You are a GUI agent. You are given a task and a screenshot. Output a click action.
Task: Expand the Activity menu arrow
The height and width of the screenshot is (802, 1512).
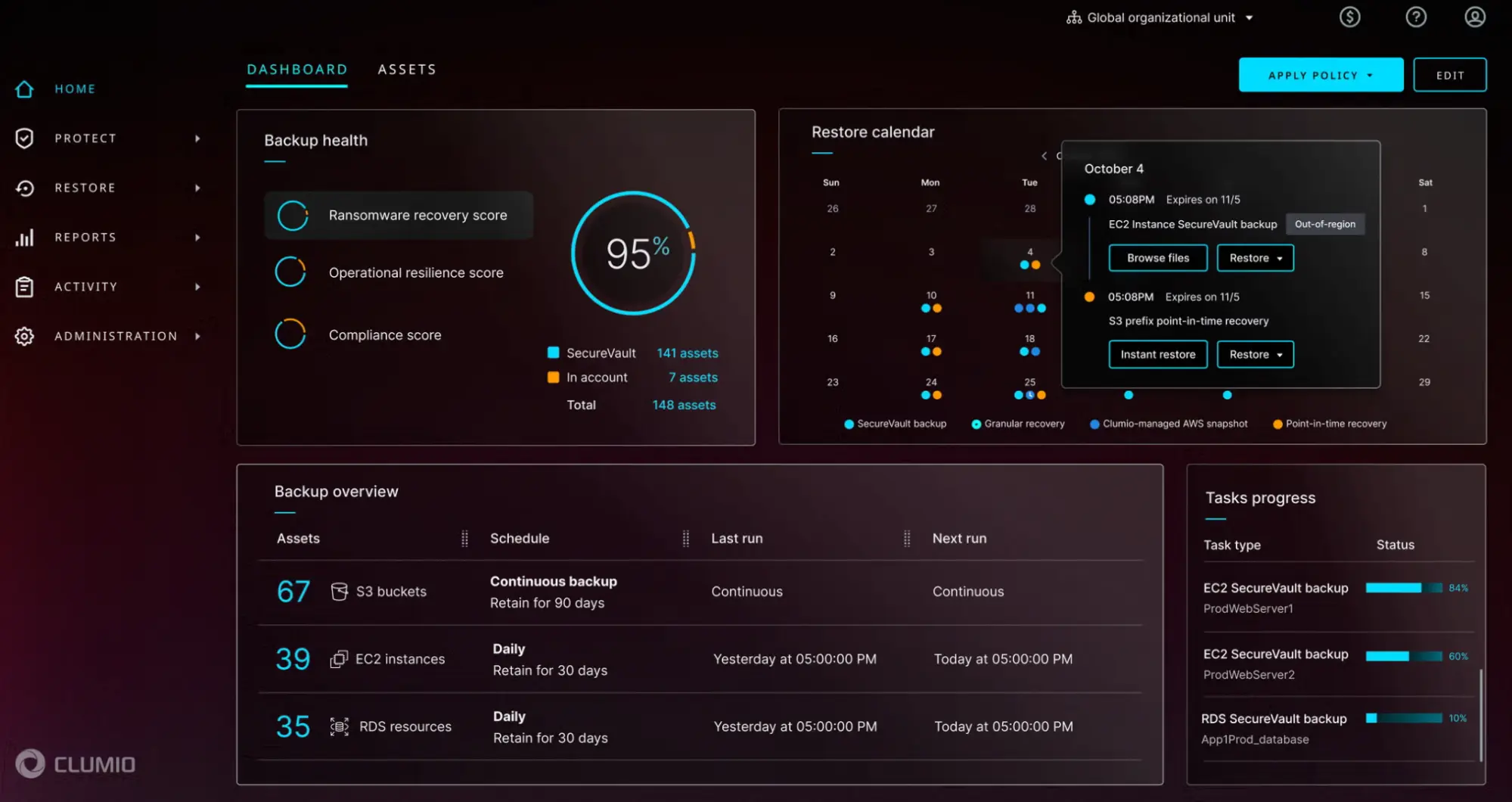197,287
